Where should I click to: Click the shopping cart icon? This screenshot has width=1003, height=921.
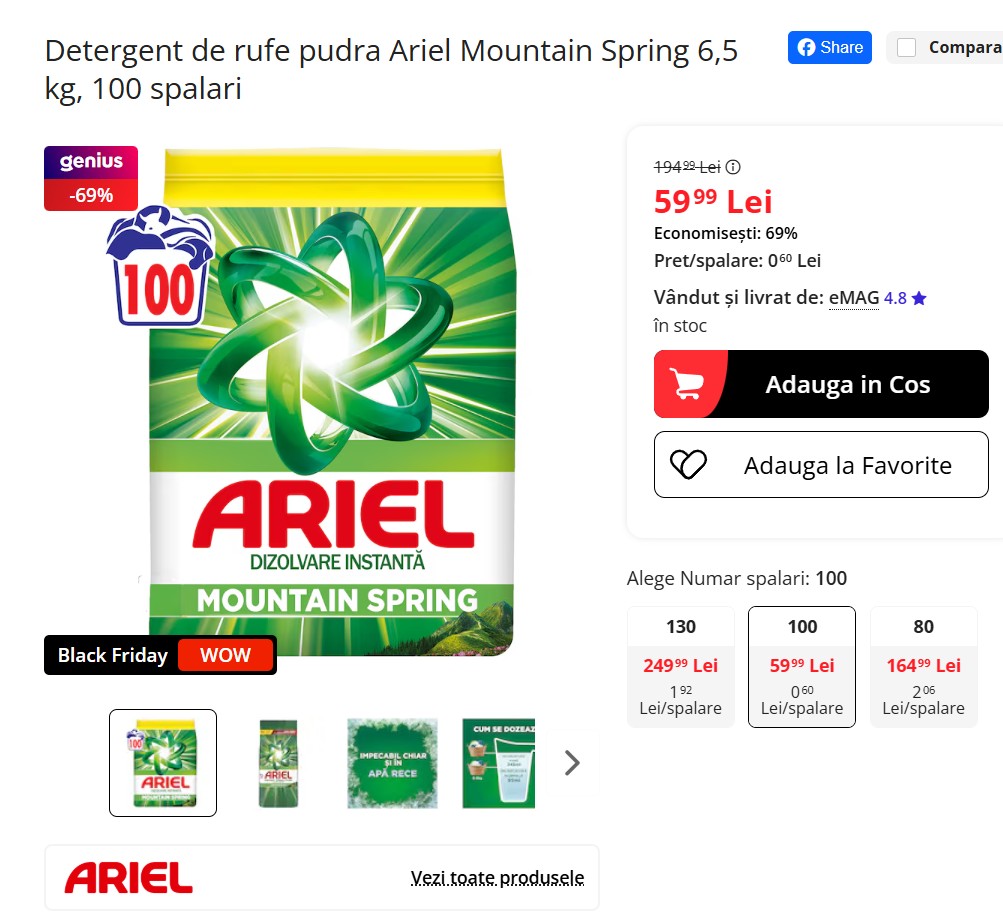pyautogui.click(x=686, y=384)
